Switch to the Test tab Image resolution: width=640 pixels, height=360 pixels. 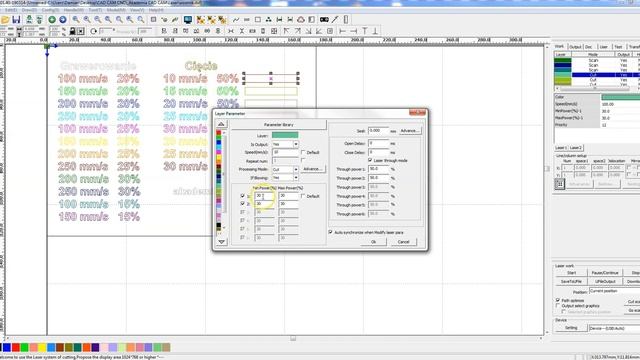(618, 47)
